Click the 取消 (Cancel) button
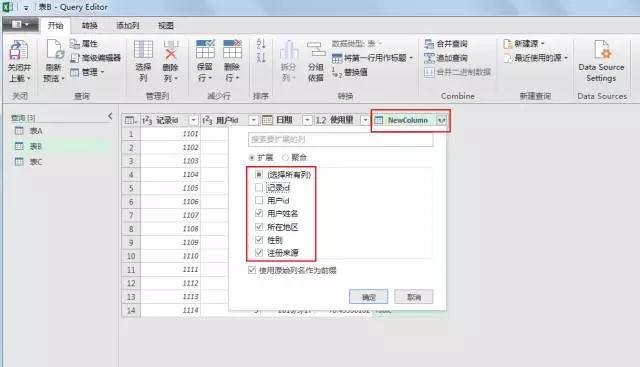640x367 pixels. coord(413,297)
